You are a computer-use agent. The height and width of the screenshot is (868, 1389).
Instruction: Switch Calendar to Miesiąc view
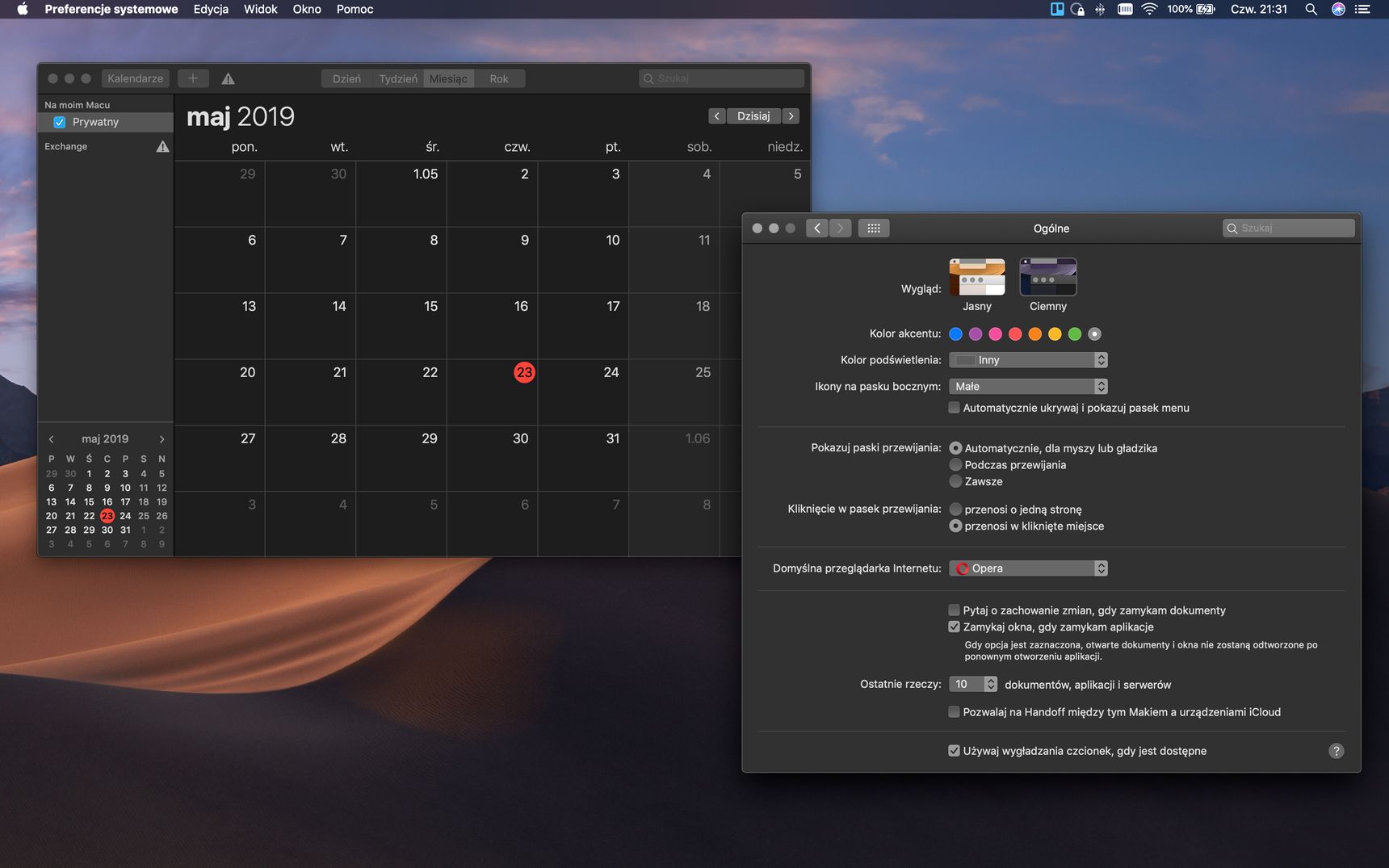(448, 78)
